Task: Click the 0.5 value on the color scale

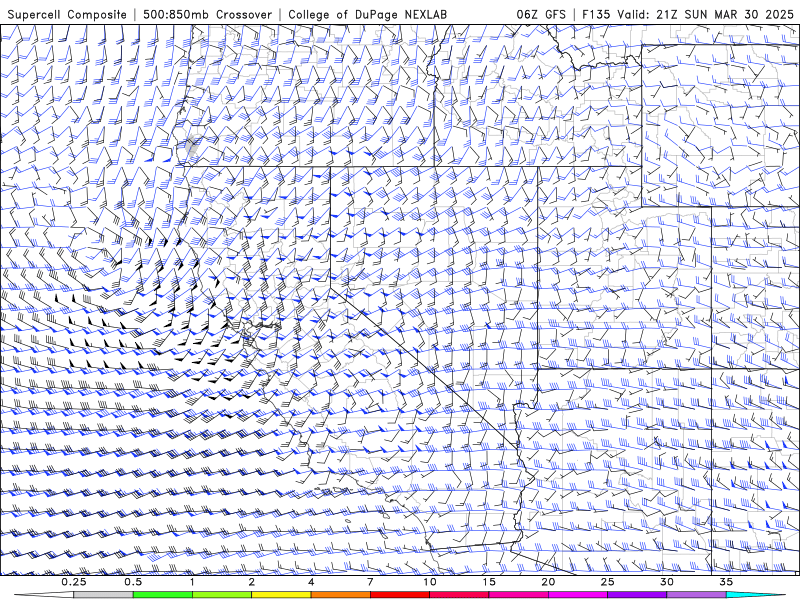Action: pos(133,582)
